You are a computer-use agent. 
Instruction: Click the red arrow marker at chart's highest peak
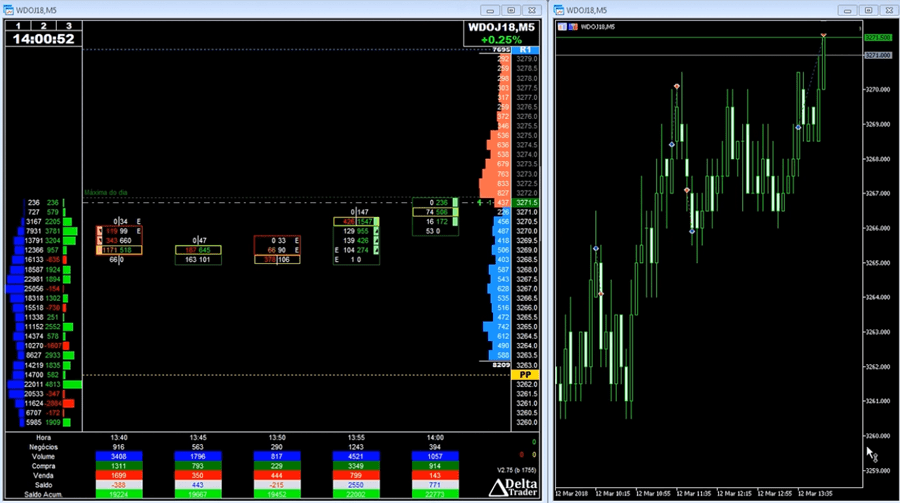click(x=823, y=36)
